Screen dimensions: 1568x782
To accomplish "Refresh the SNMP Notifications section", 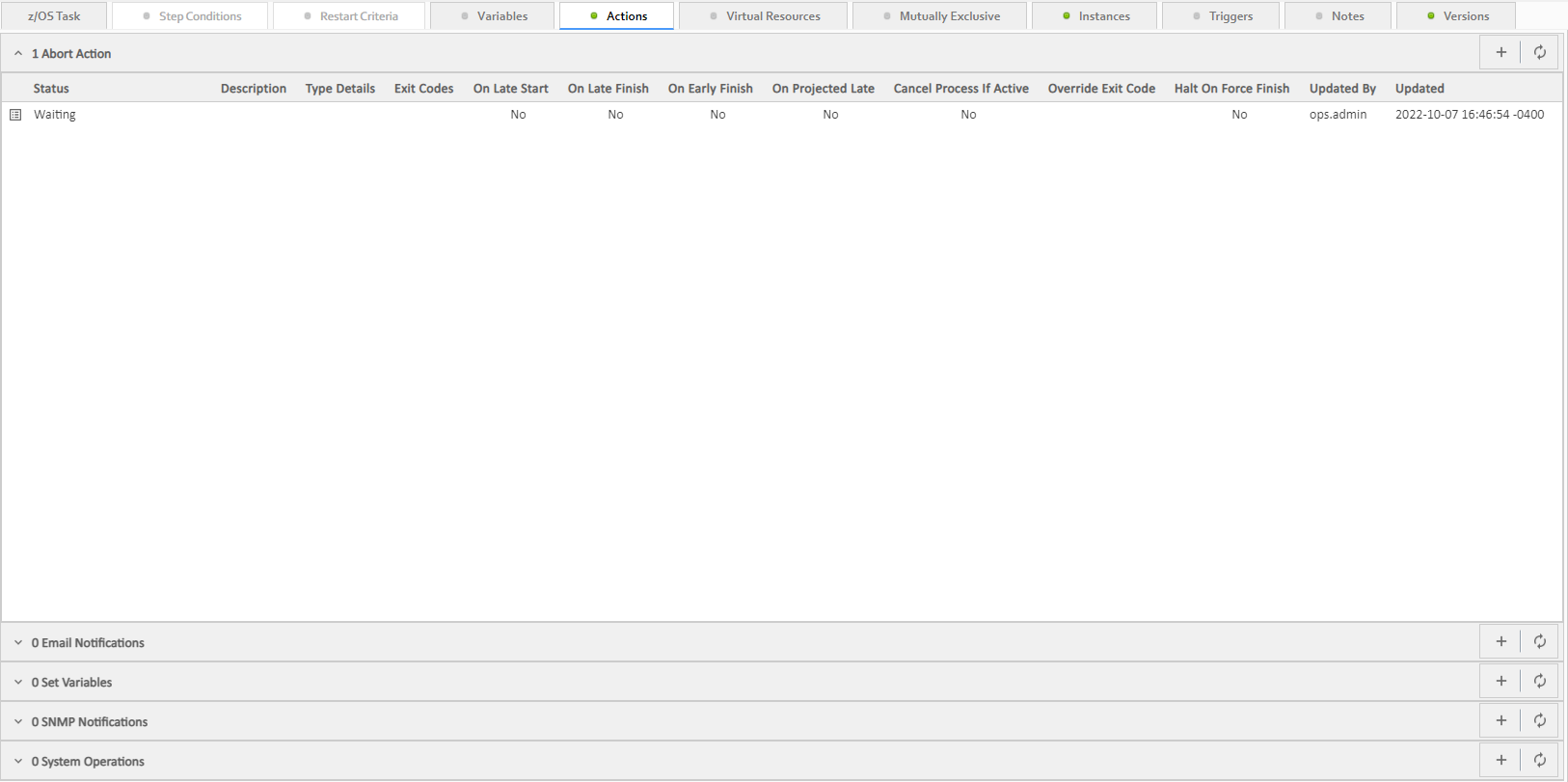I will pos(1539,721).
